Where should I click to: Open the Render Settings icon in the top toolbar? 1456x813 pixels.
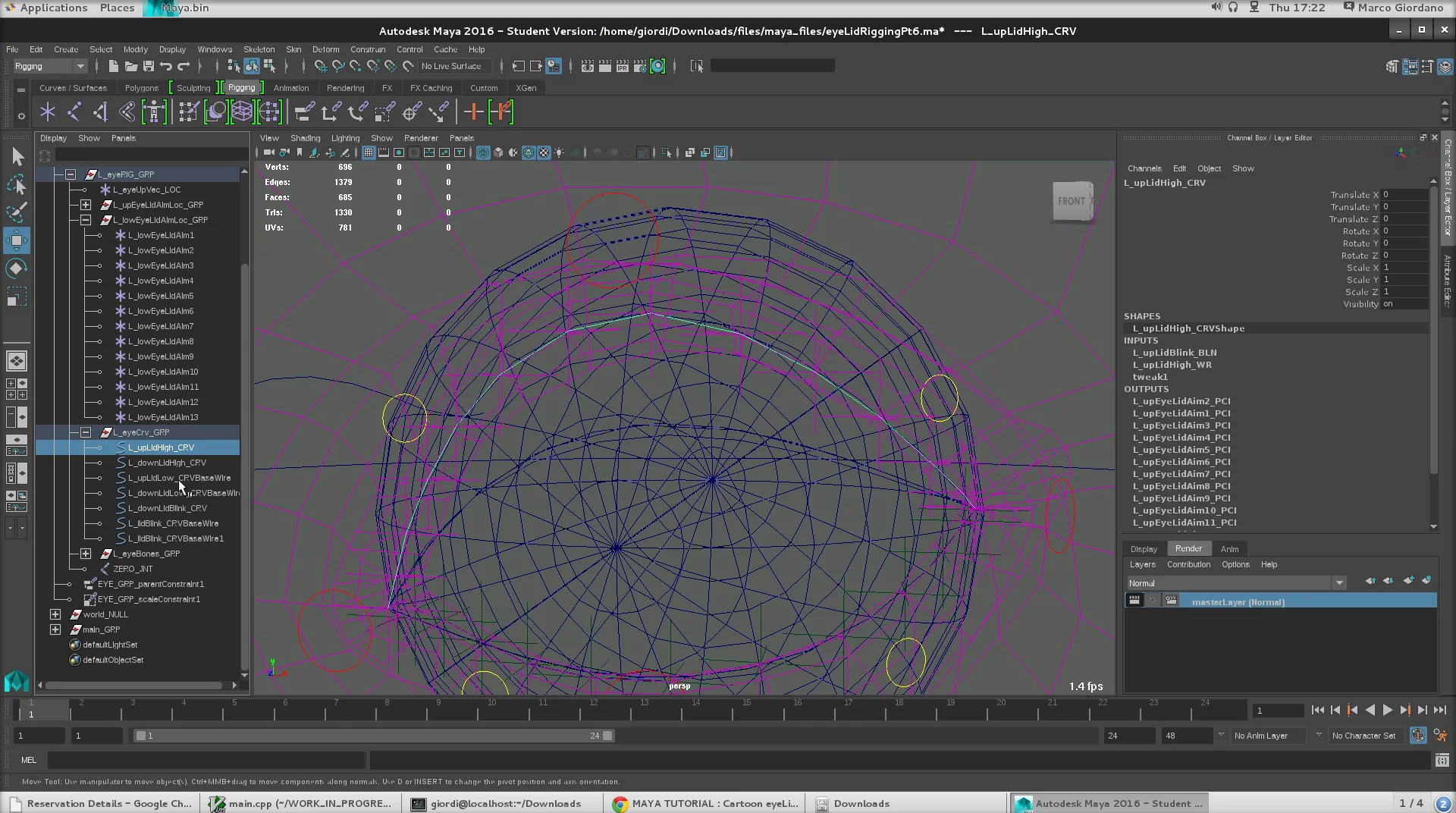[641, 66]
